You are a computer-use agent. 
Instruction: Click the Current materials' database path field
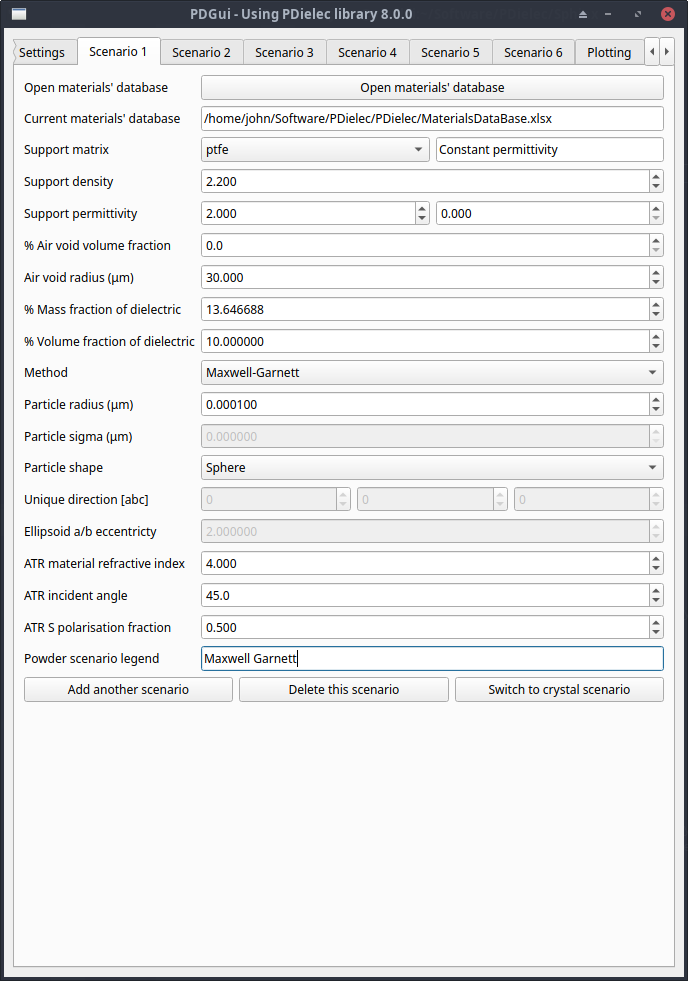(432, 118)
